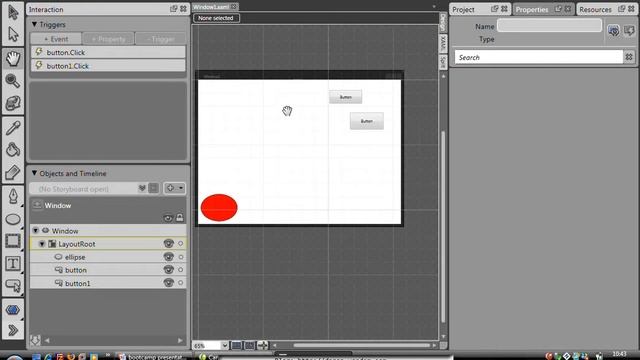The width and height of the screenshot is (640, 360).
Task: Toggle snapping to gridlines icon
Action: pyautogui.click(x=249, y=345)
